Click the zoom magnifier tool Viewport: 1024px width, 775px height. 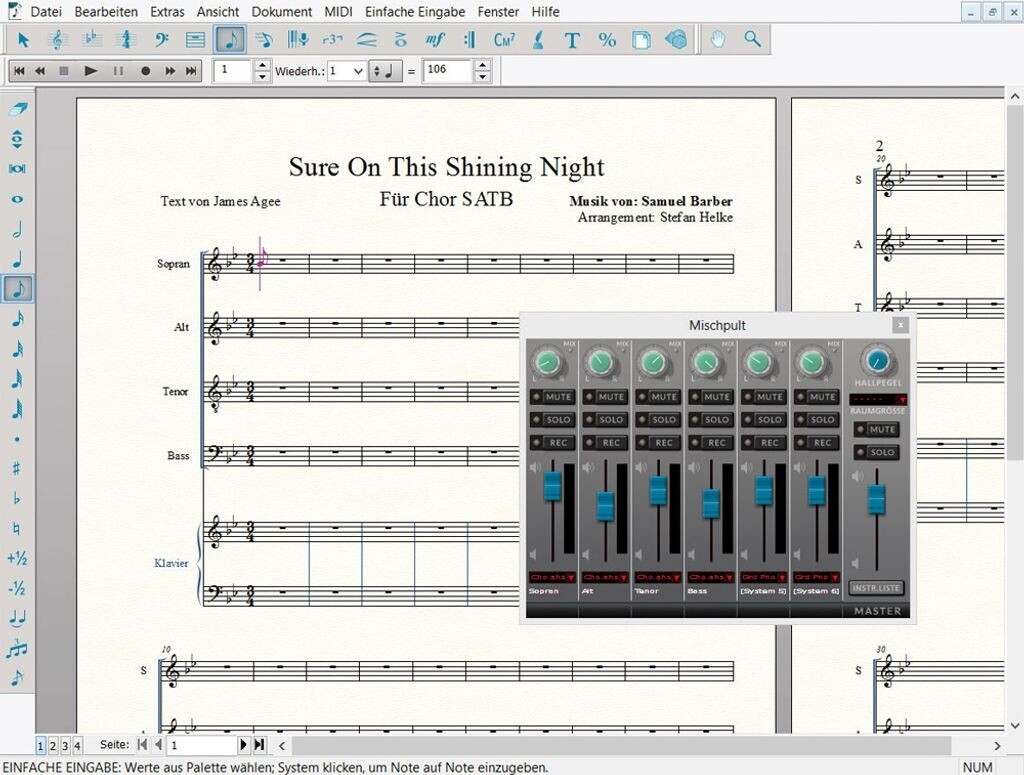(752, 40)
